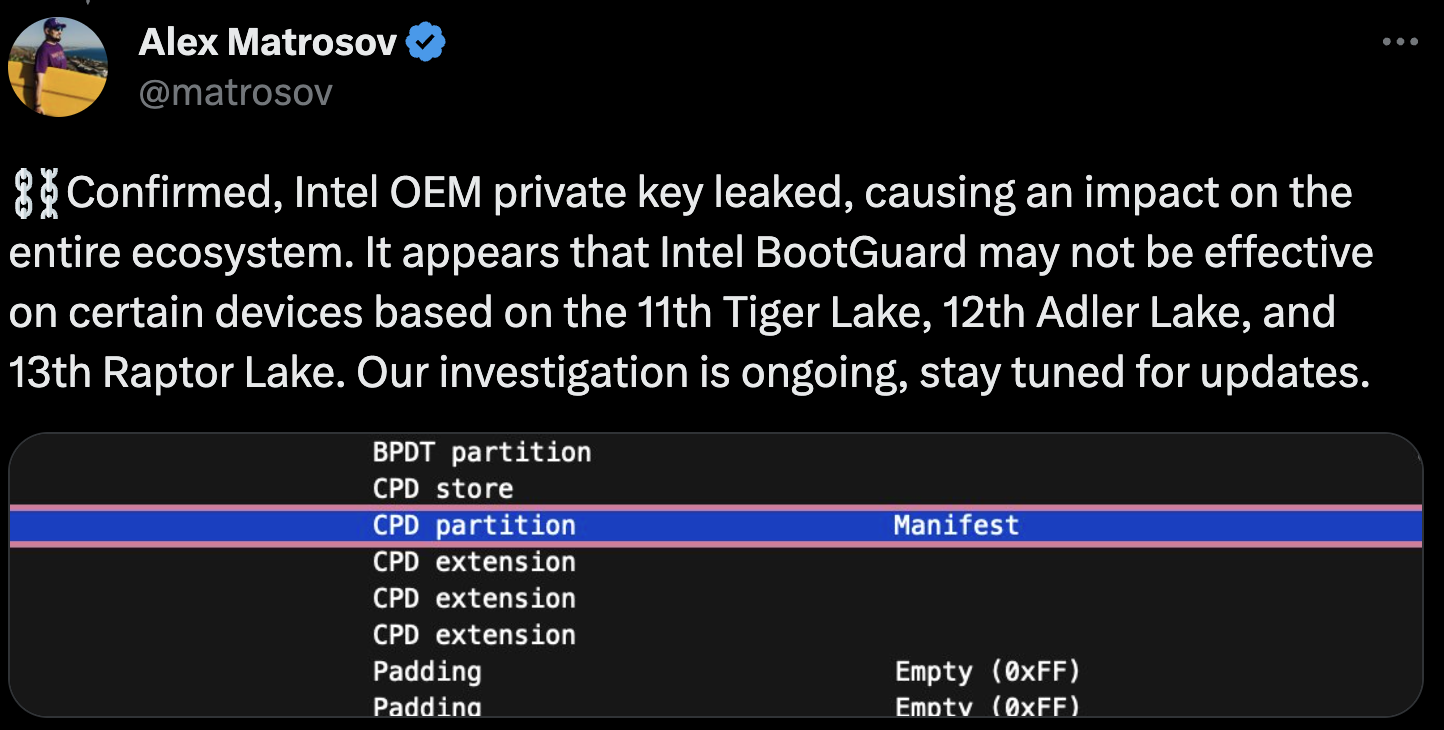Click the Empty (0xFF) value label
The height and width of the screenshot is (730, 1444).
coord(986,671)
